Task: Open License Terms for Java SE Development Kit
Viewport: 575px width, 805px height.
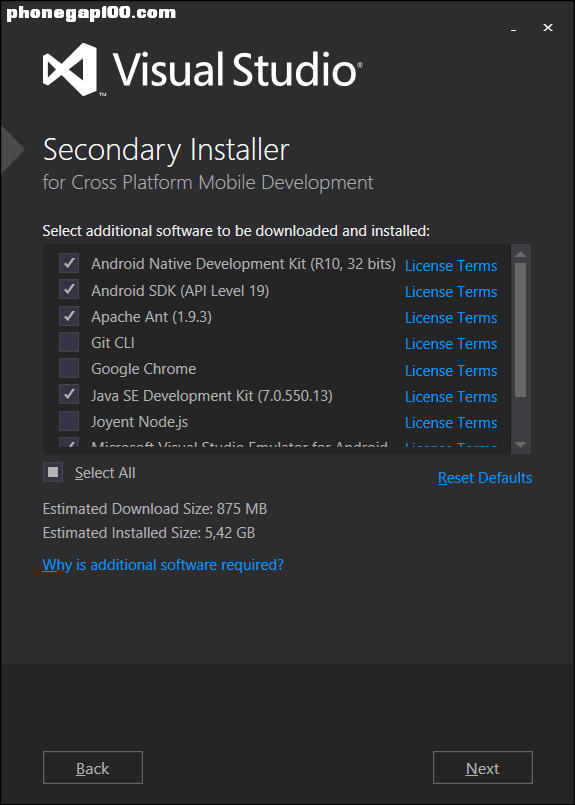Action: (x=451, y=397)
